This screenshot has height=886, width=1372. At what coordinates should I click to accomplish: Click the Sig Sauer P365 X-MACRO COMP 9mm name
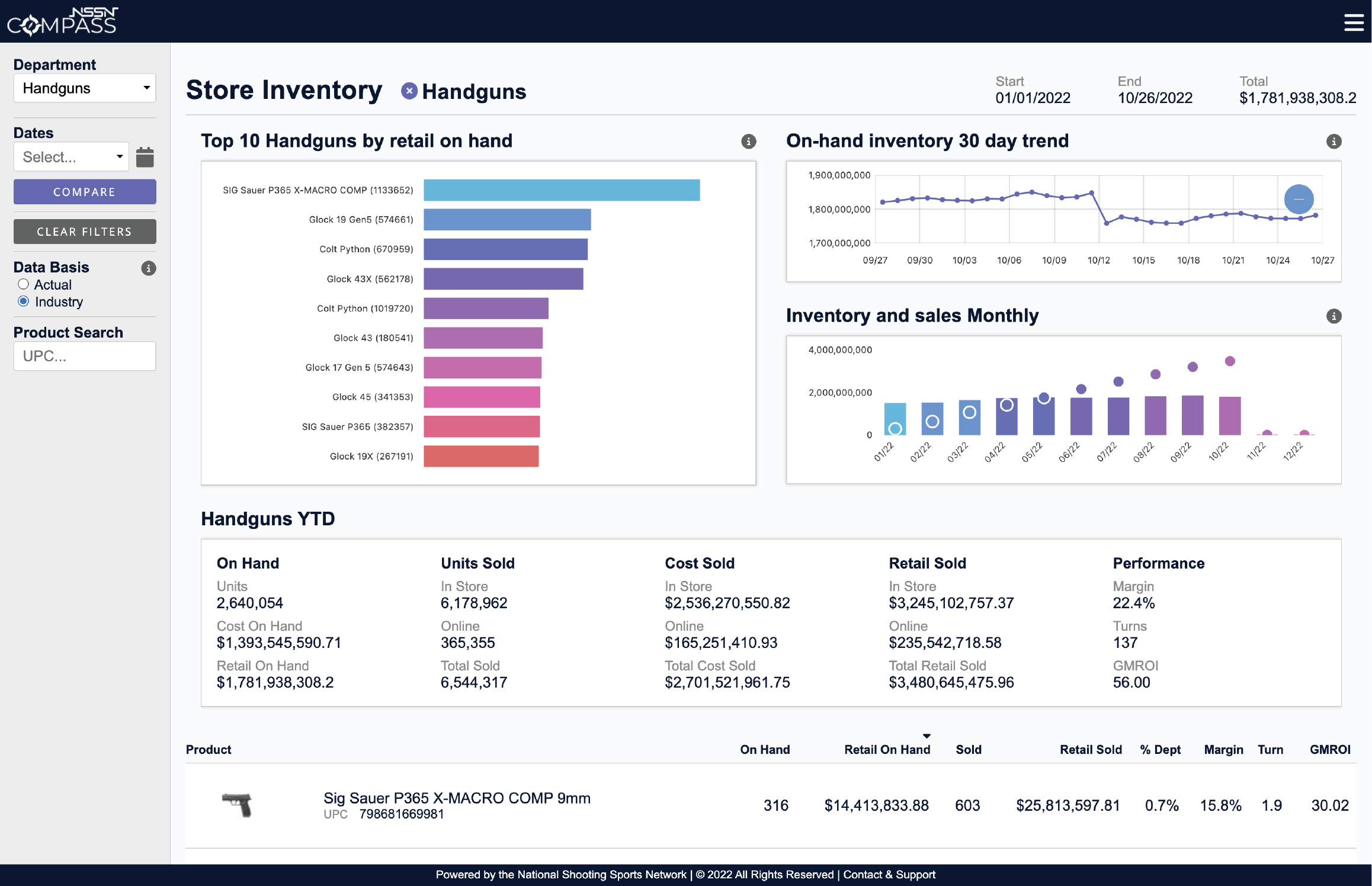coord(457,798)
